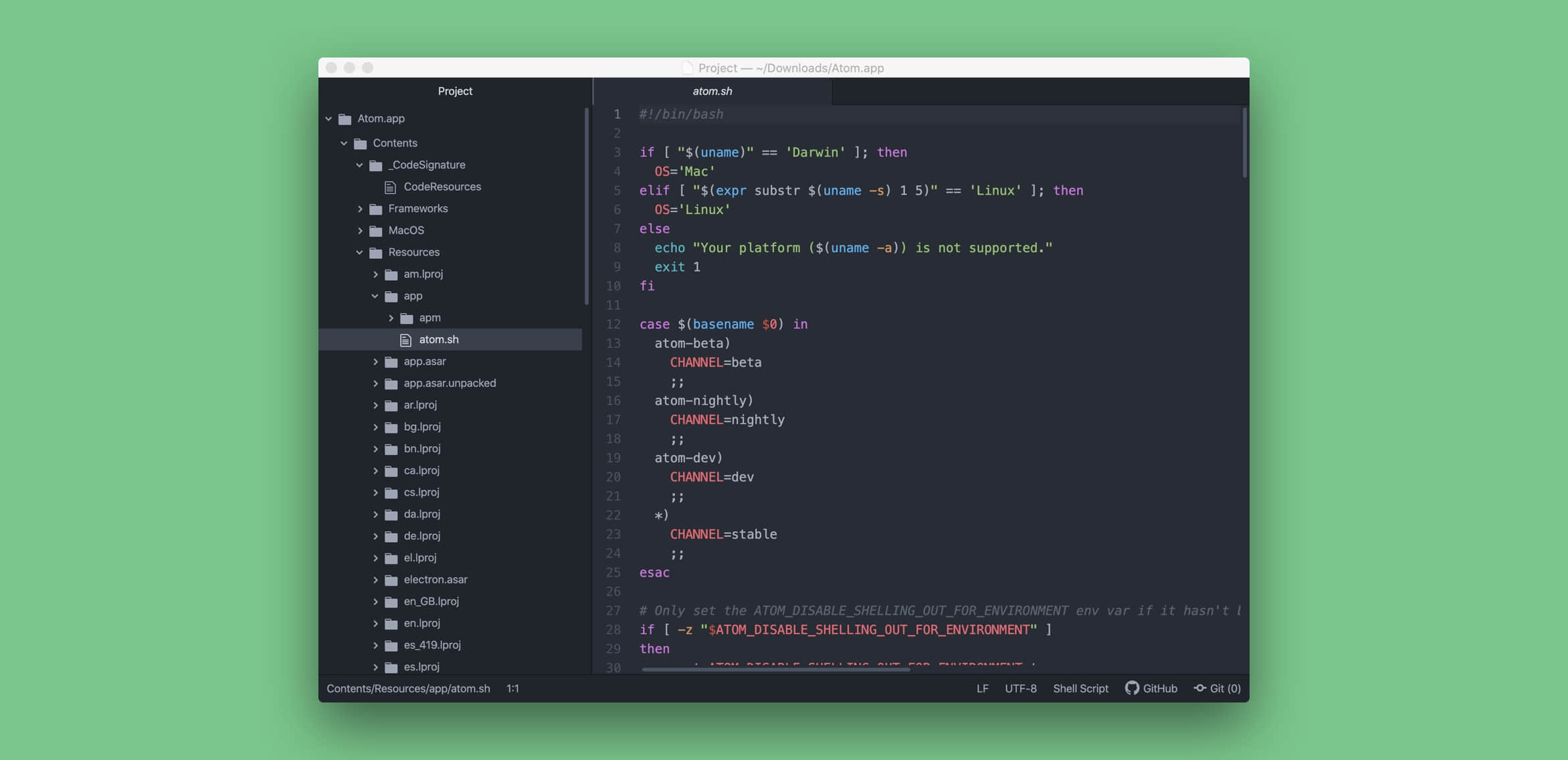Open the LF line ending selector

(x=982, y=688)
